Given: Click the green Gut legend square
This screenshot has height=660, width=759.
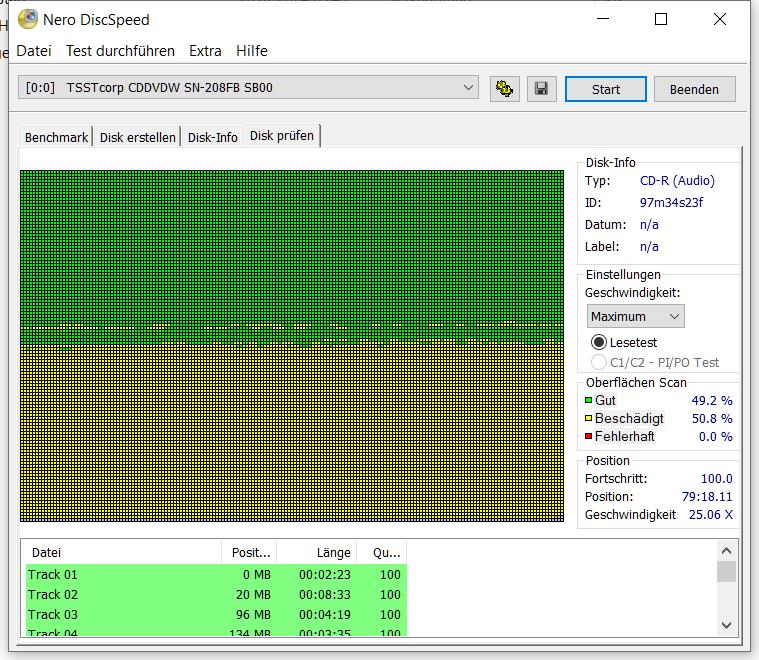Looking at the screenshot, I should pyautogui.click(x=589, y=400).
